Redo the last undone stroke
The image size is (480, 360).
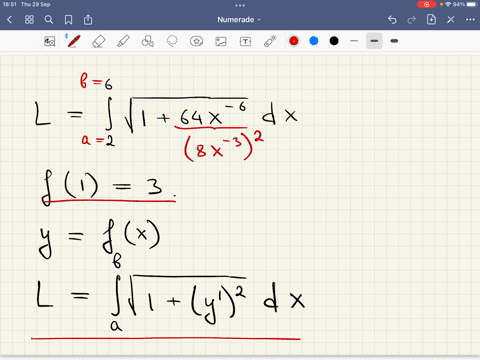point(412,20)
